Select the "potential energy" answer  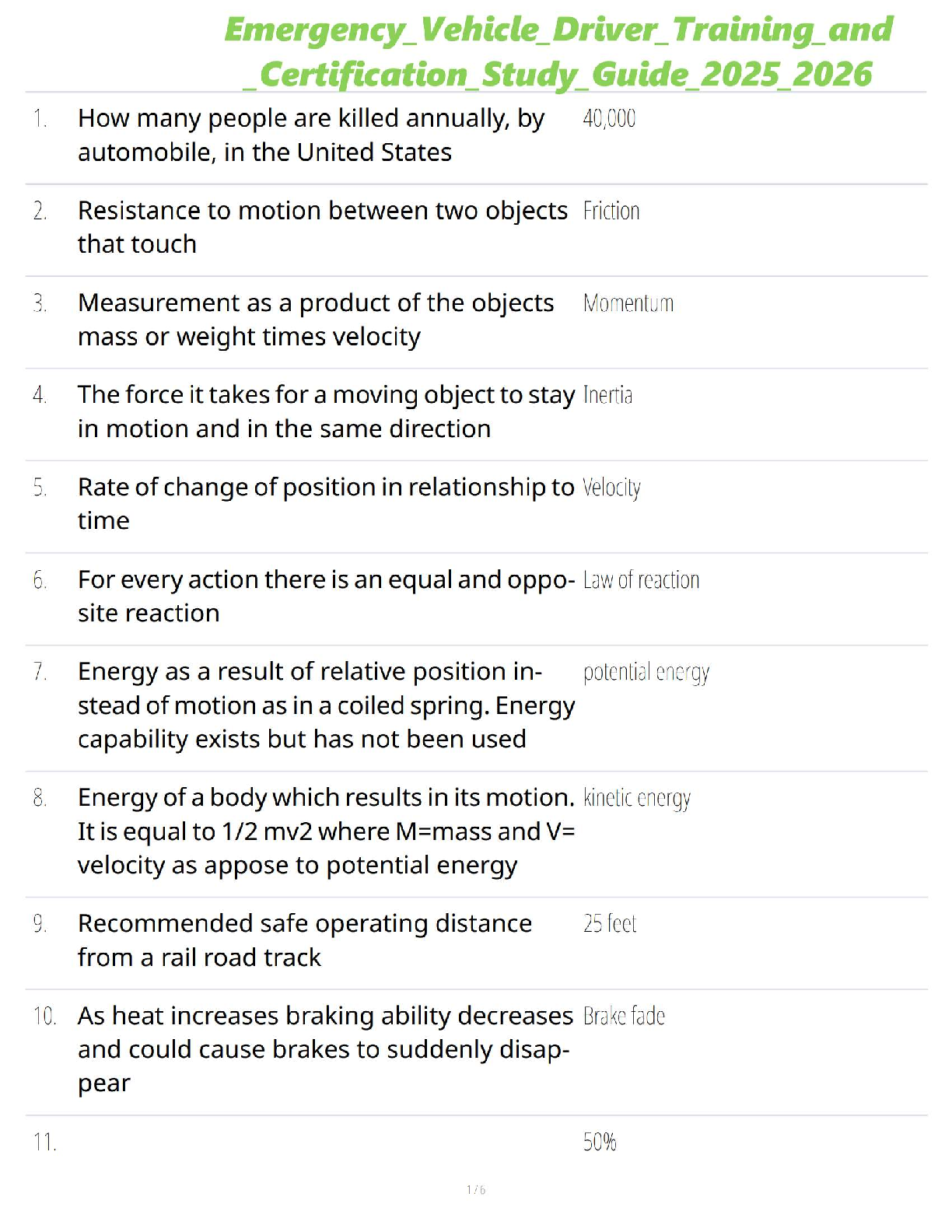click(x=646, y=673)
